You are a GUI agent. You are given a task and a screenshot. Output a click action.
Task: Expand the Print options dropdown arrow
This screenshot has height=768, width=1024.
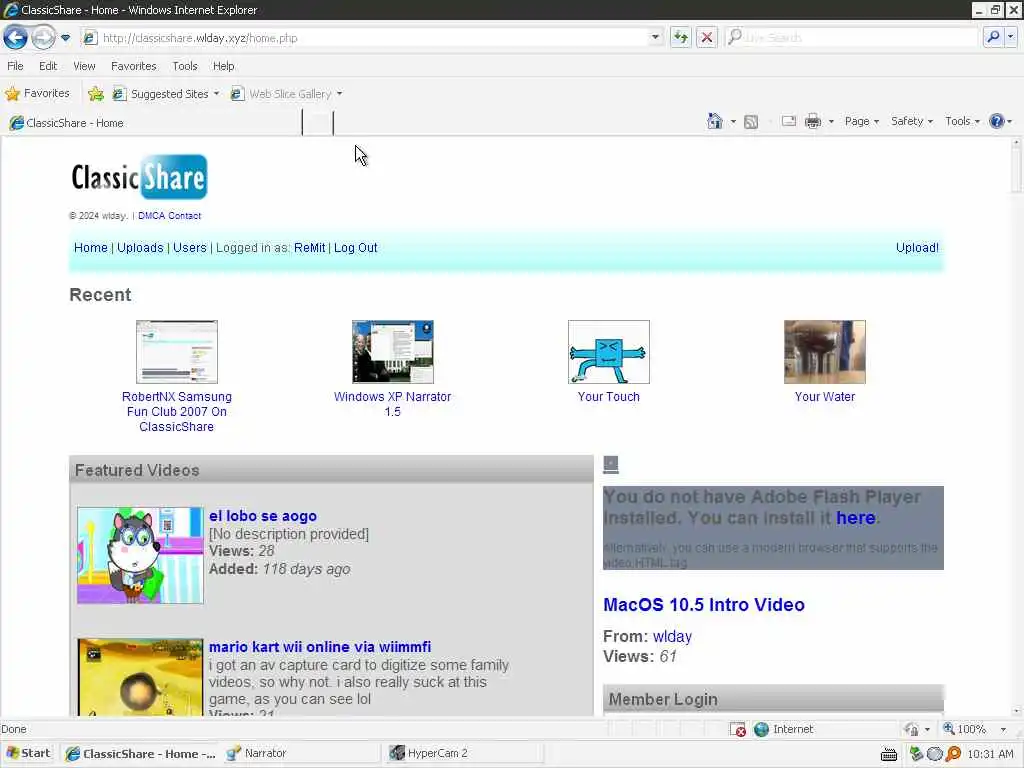coord(831,121)
